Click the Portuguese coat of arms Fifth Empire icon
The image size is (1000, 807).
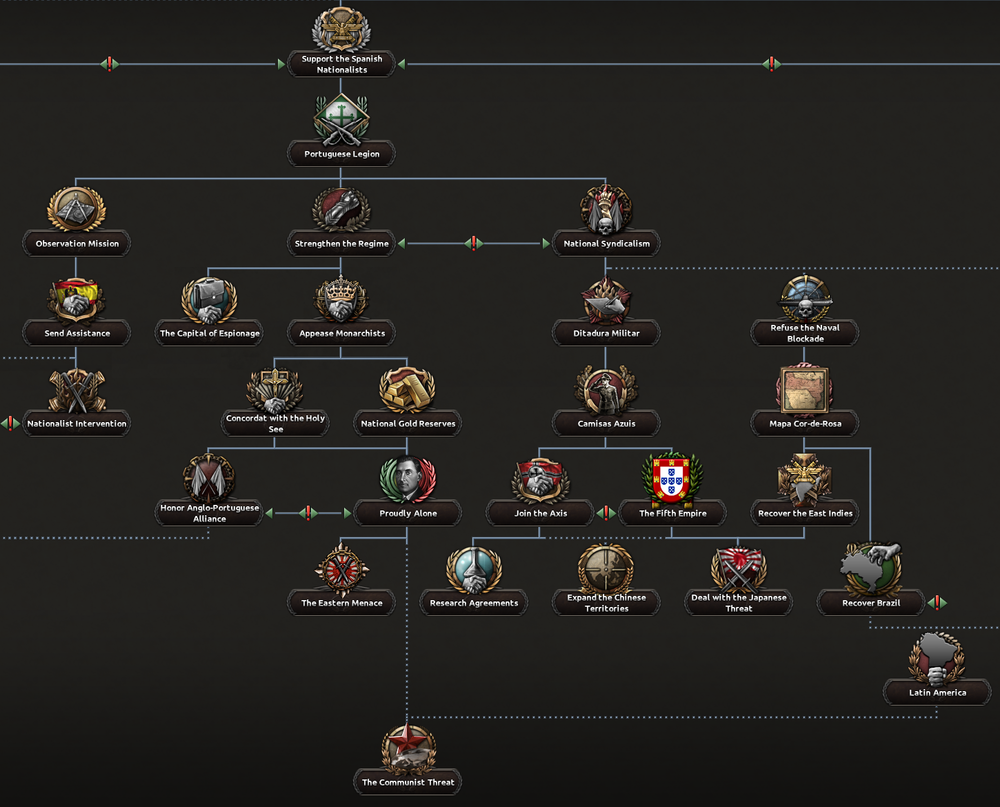672,478
